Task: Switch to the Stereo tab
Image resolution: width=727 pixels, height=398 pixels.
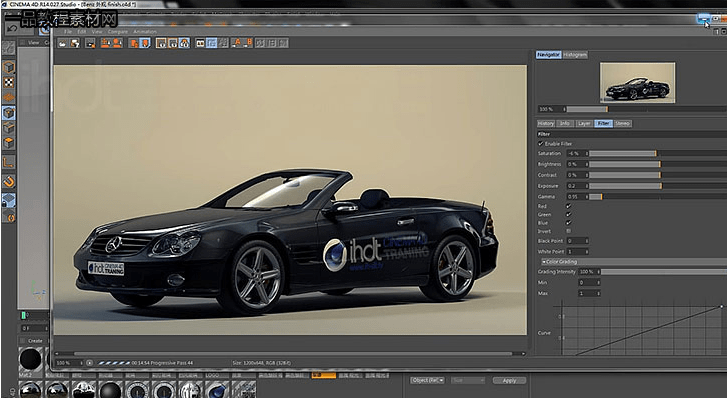Action: (622, 123)
